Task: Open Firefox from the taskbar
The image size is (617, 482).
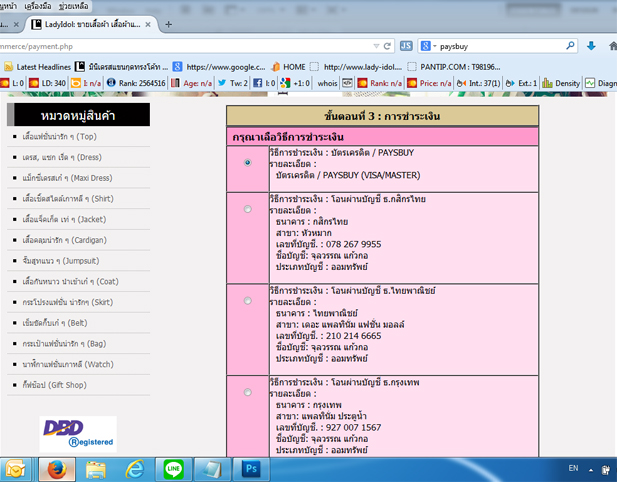Action: point(57,469)
